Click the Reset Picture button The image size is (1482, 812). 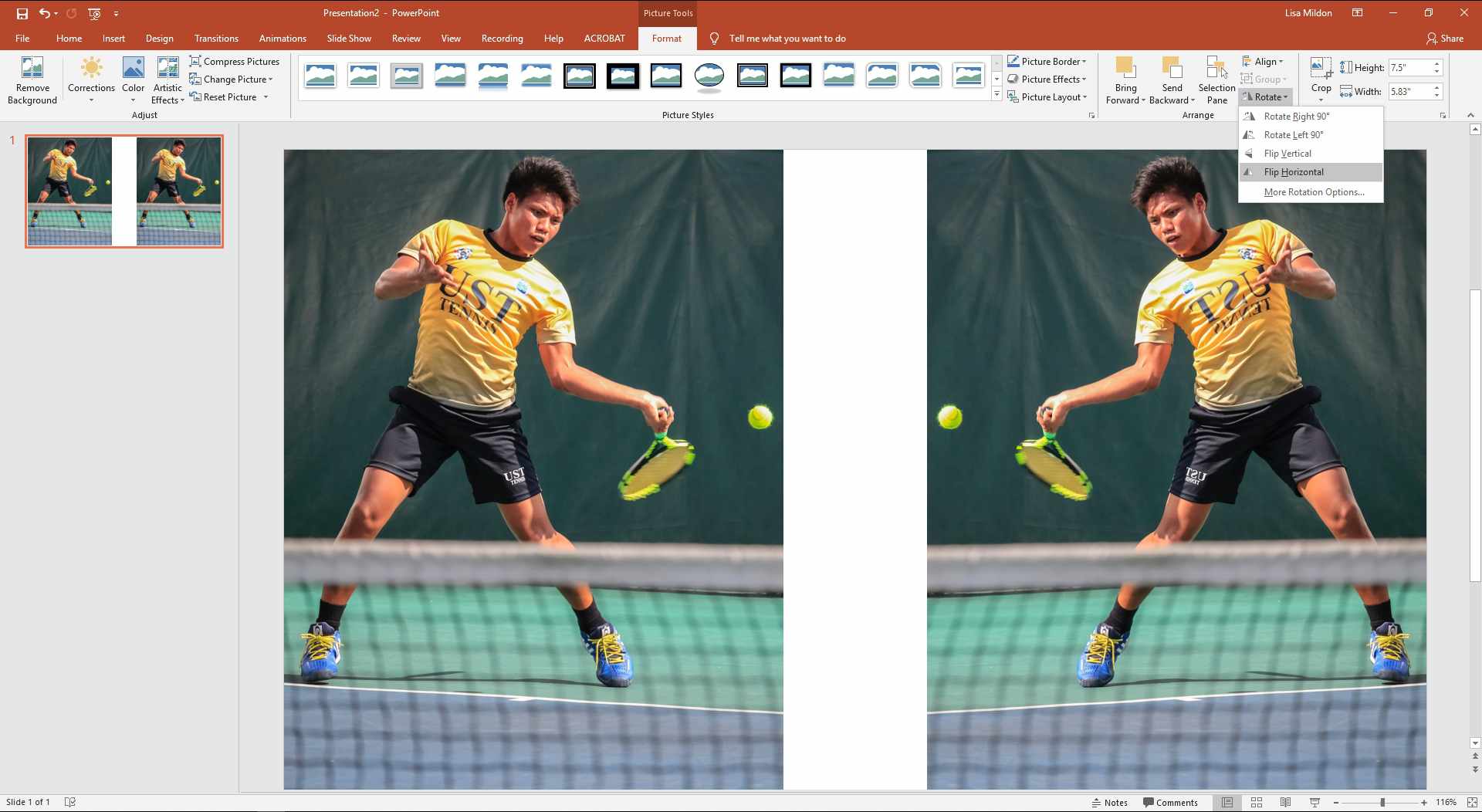tap(224, 96)
